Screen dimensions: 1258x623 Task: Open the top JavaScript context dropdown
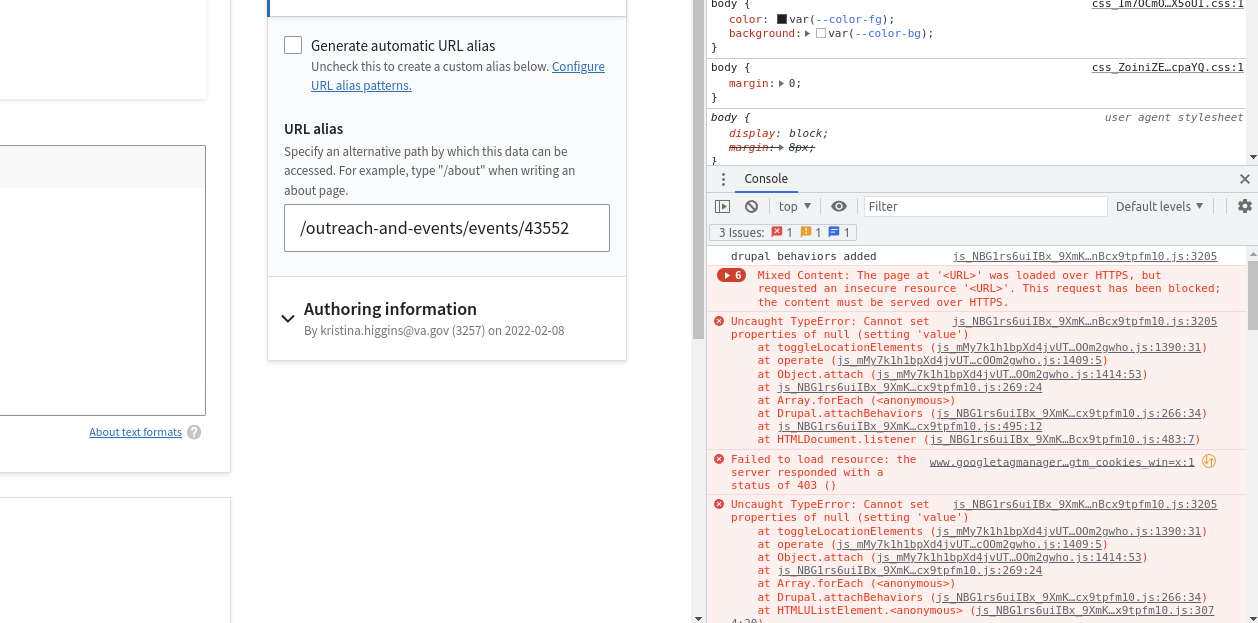pyautogui.click(x=795, y=206)
